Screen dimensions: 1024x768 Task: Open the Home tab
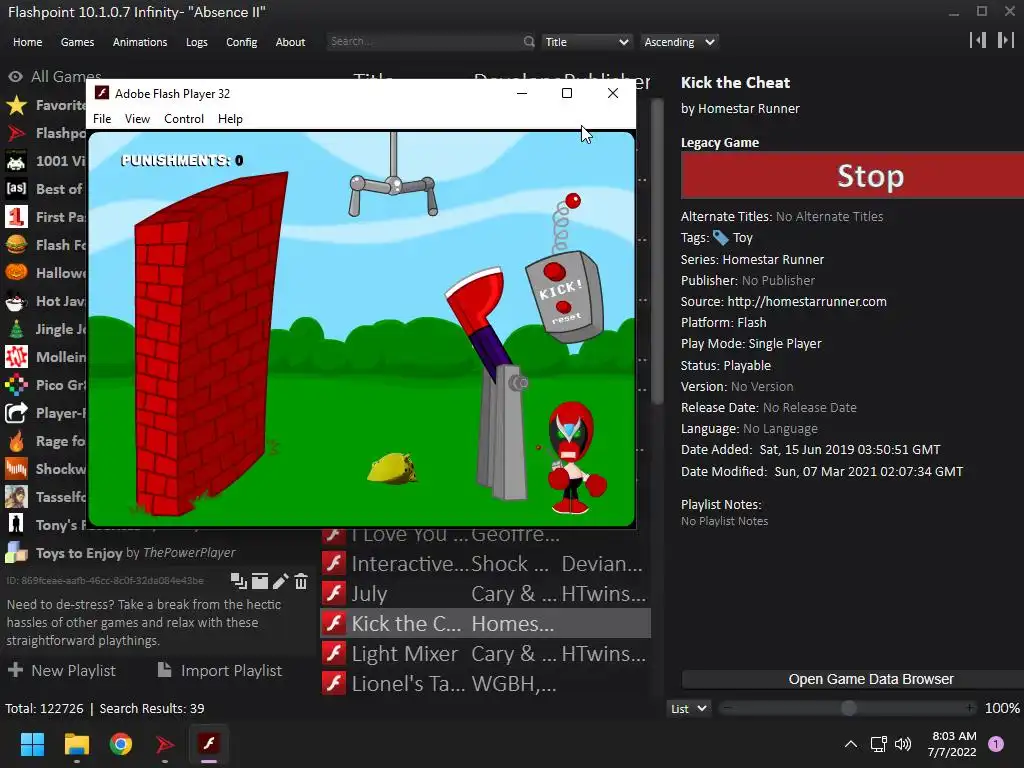[x=27, y=42]
